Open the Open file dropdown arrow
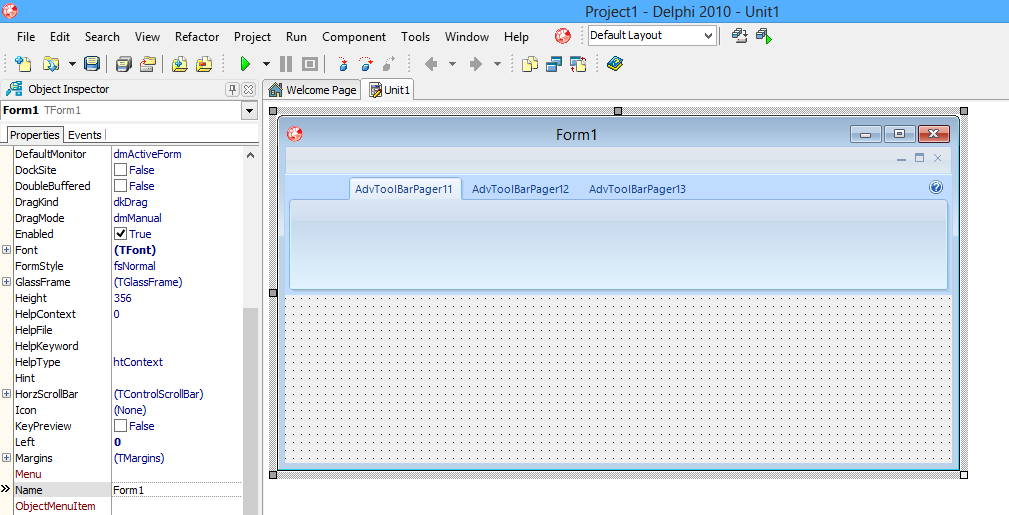Screen dimensions: 1009x515 point(72,64)
